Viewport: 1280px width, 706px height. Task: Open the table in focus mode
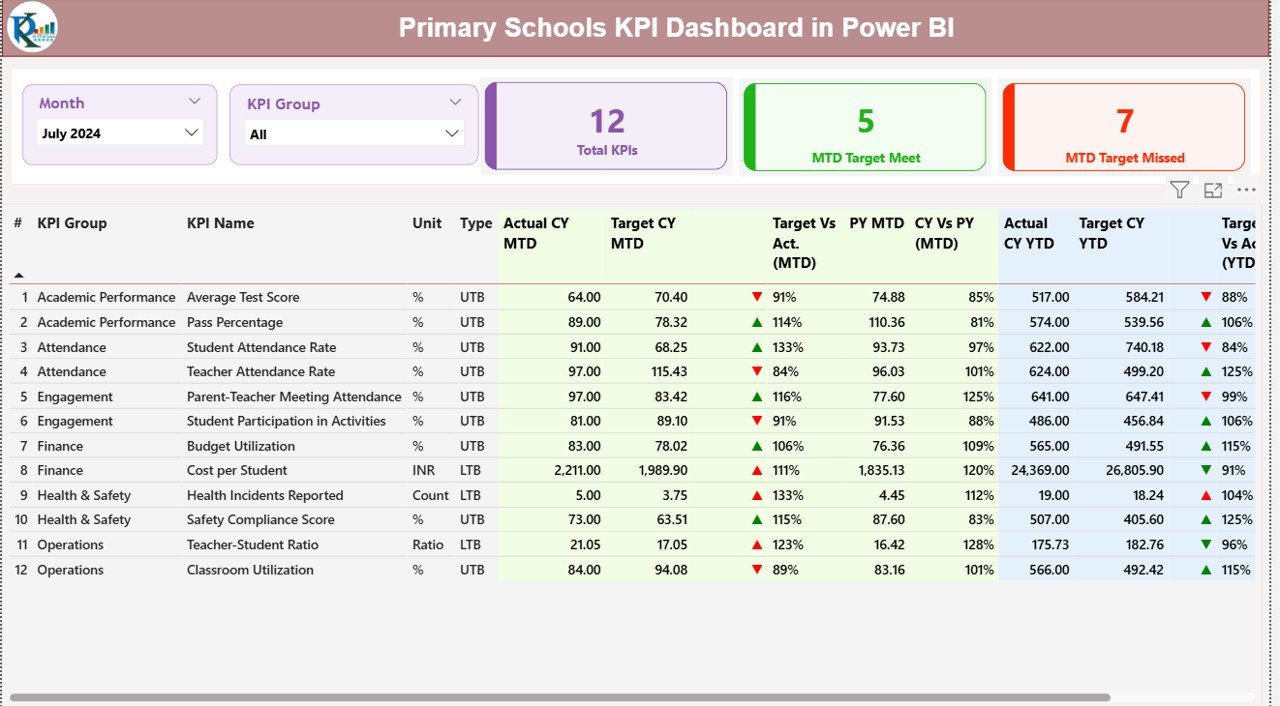1212,189
